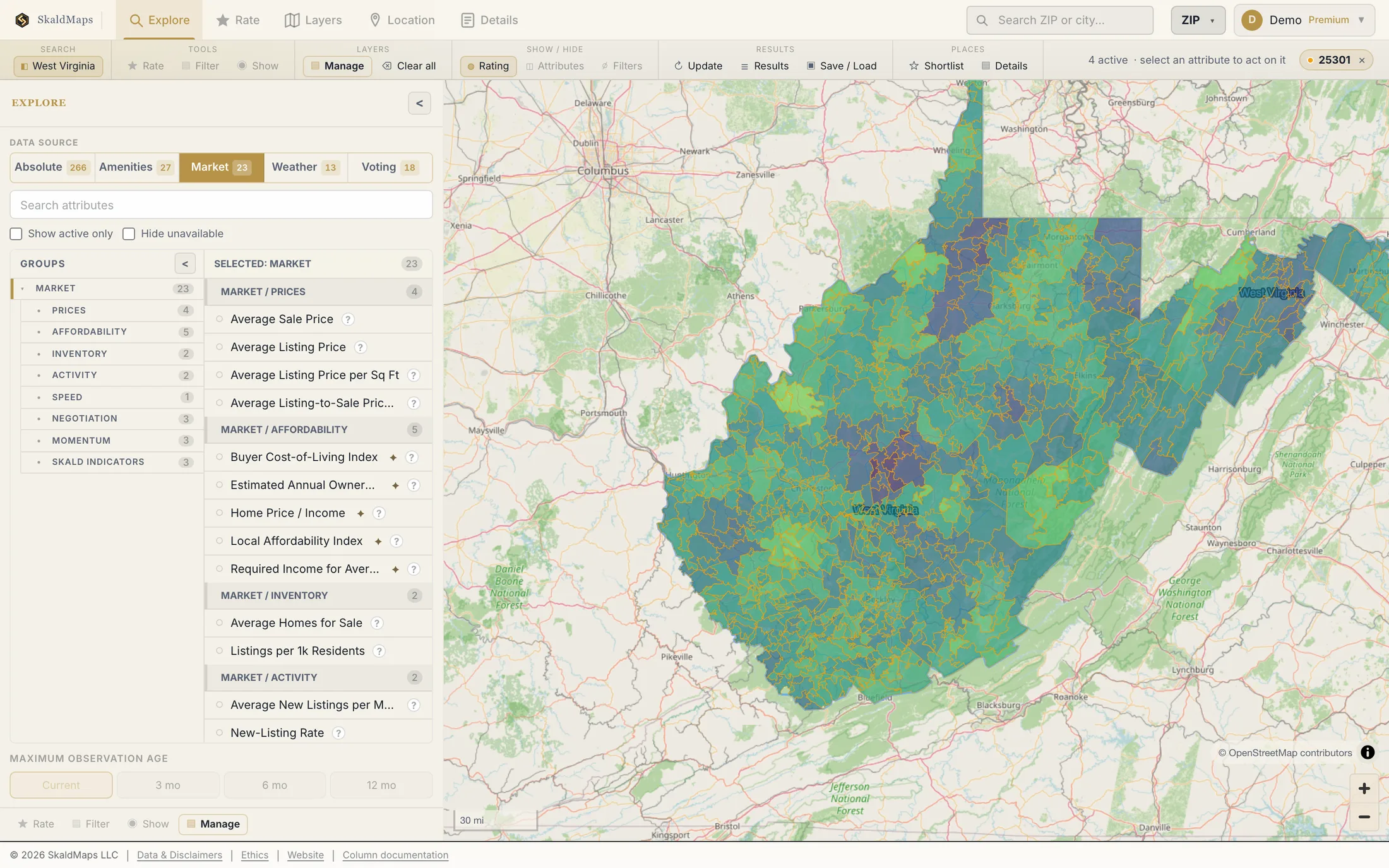The image size is (1389, 868).
Task: Open the Column documentation link
Action: point(395,855)
